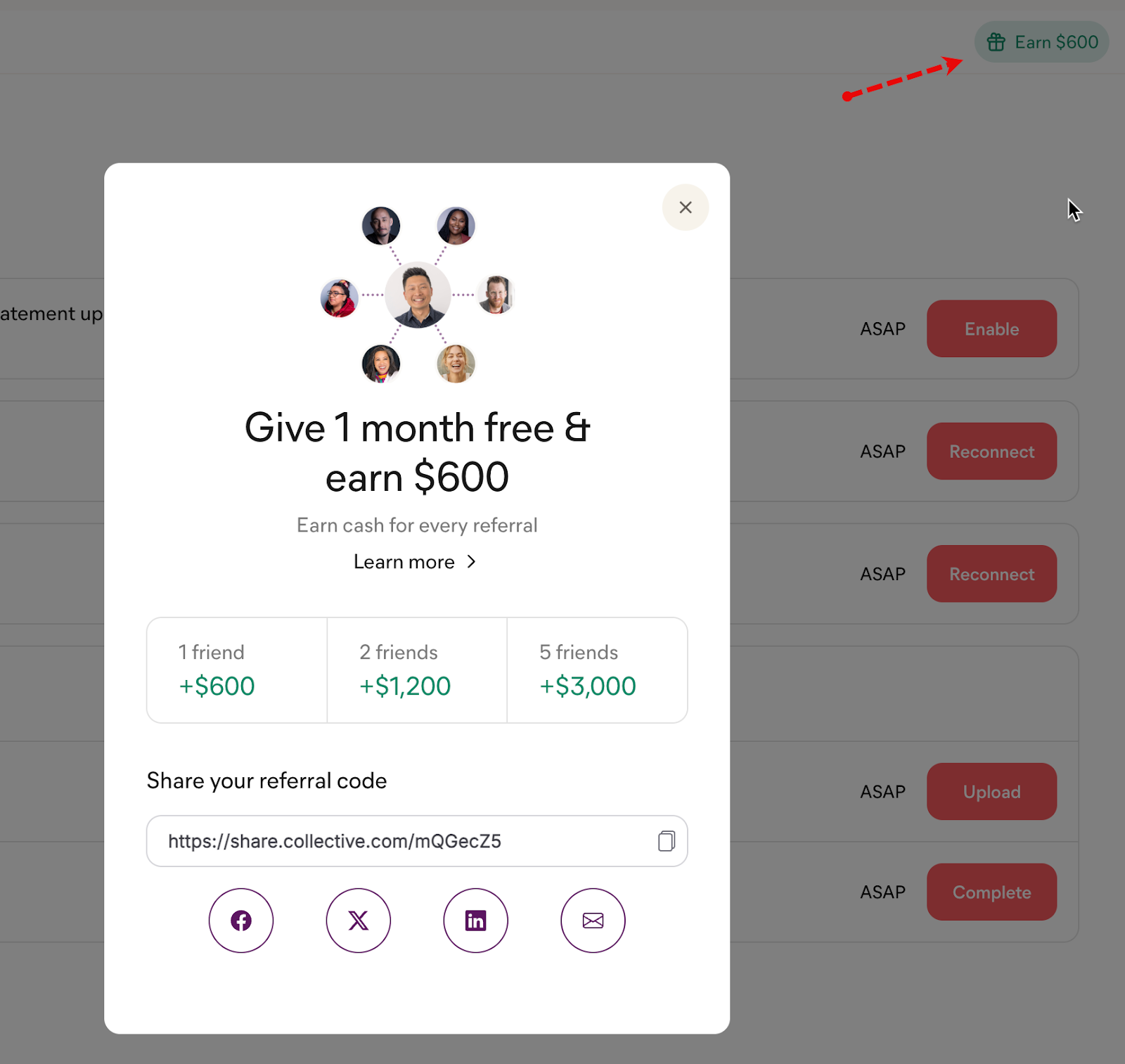The image size is (1125, 1064).
Task: Click the center profile photo in graphic
Action: click(418, 295)
